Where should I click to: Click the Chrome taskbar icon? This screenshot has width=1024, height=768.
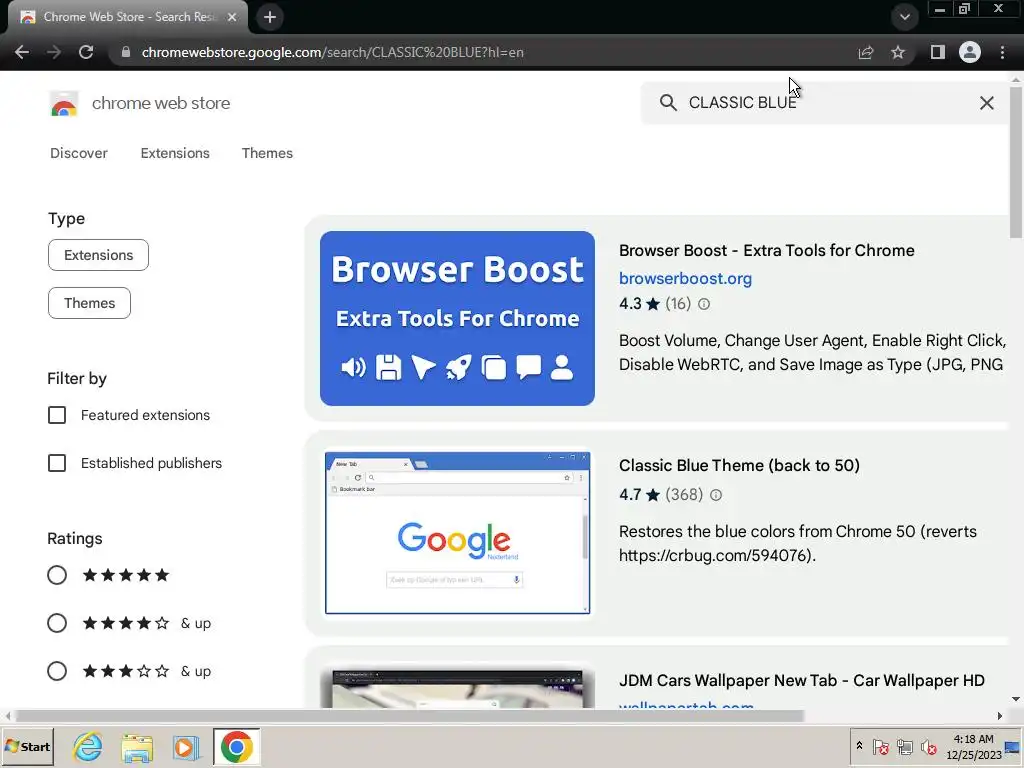click(236, 746)
